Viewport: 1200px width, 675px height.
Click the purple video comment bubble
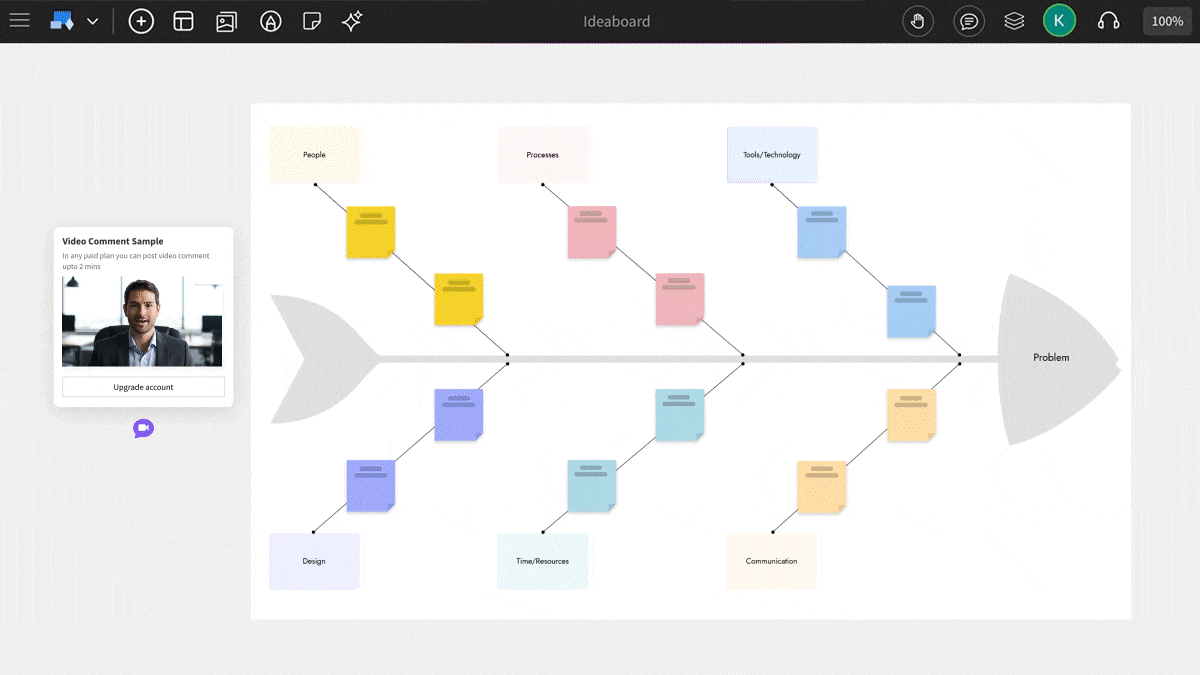(142, 428)
